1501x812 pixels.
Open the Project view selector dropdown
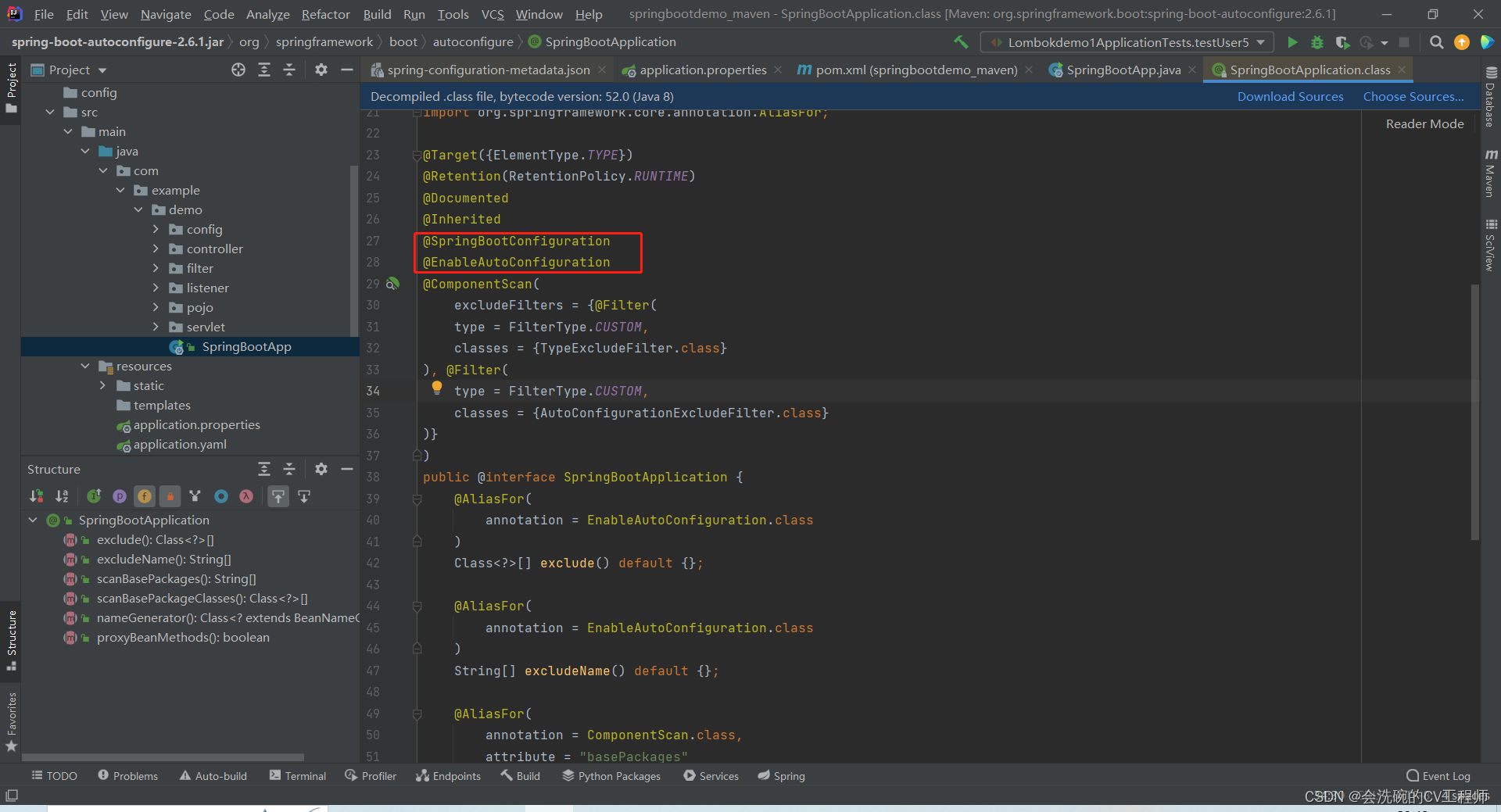coord(69,70)
